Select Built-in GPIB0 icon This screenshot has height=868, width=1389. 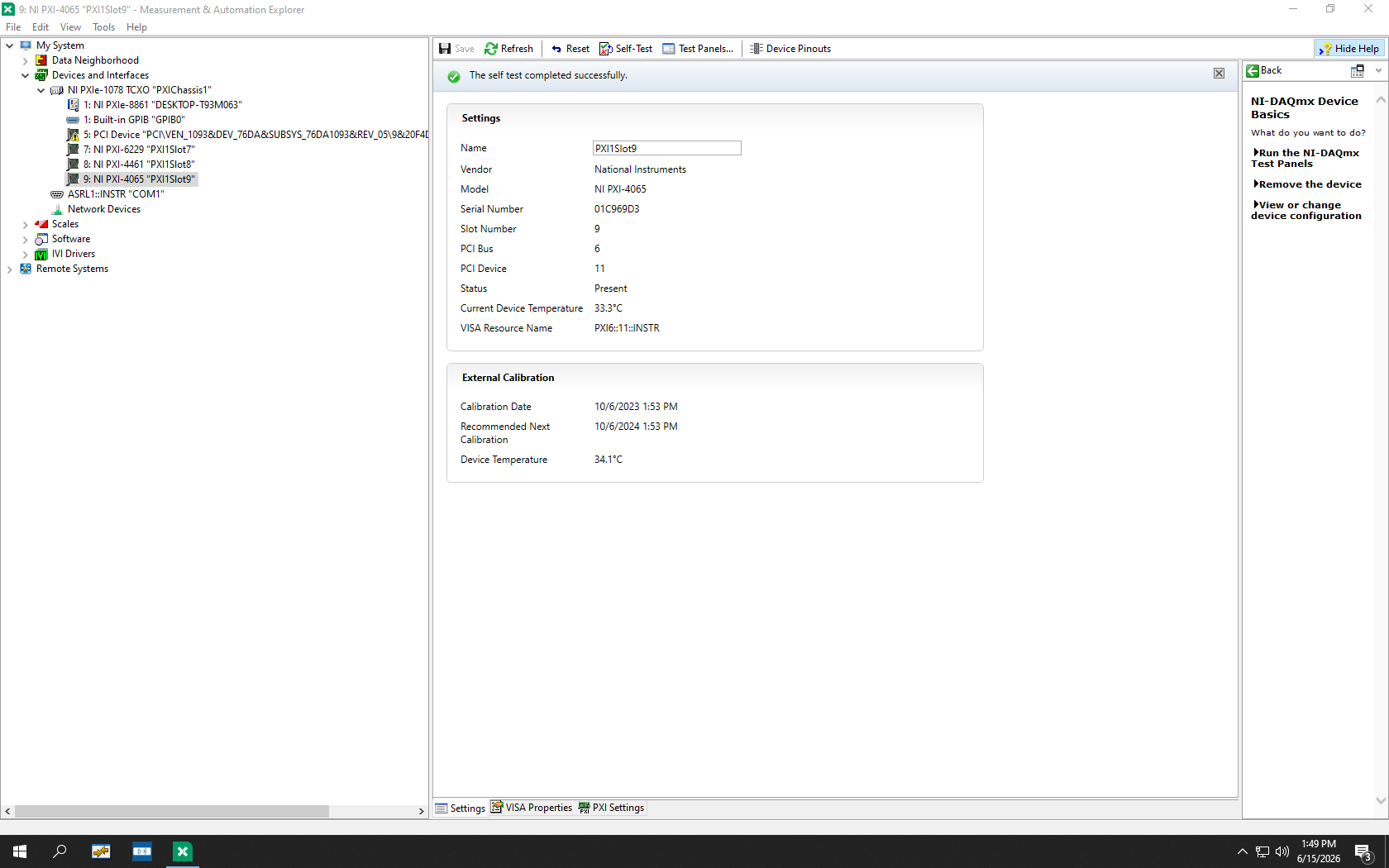pyautogui.click(x=73, y=120)
